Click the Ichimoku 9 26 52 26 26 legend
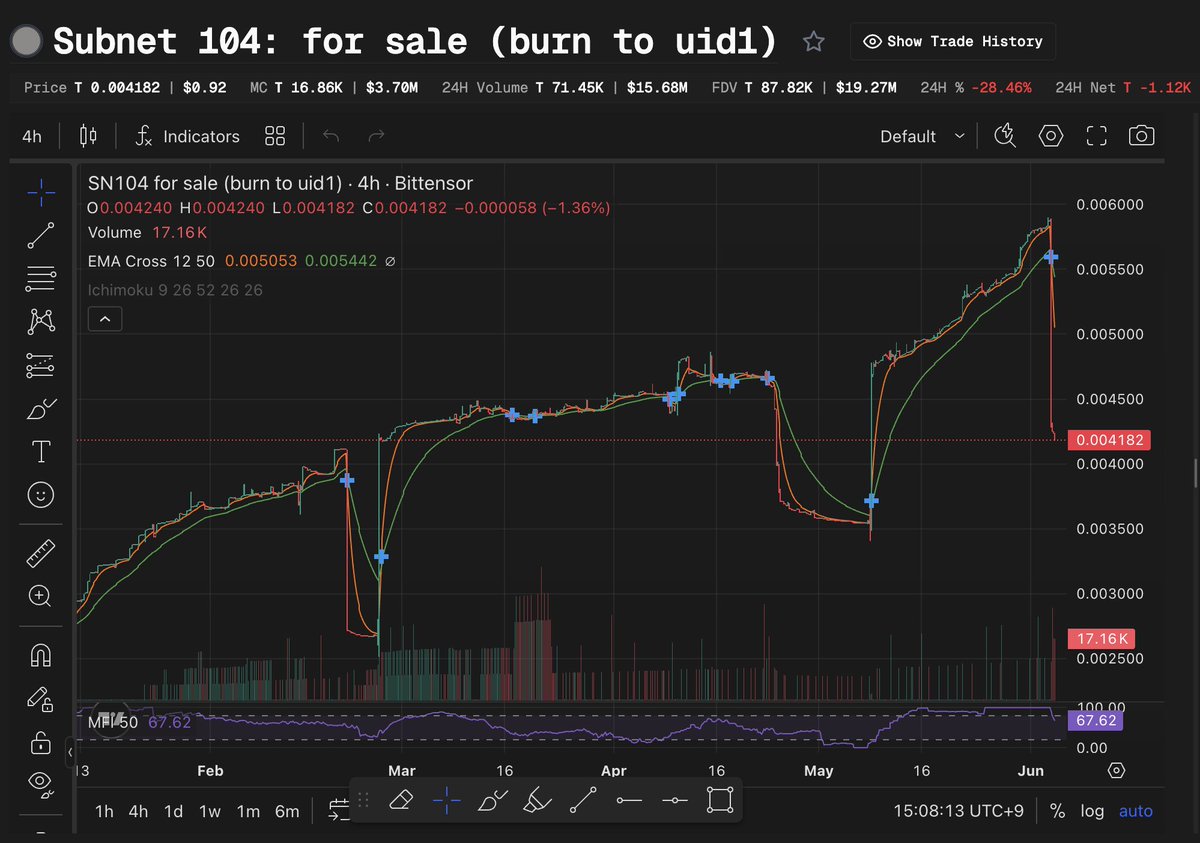Viewport: 1200px width, 843px height. coord(175,290)
